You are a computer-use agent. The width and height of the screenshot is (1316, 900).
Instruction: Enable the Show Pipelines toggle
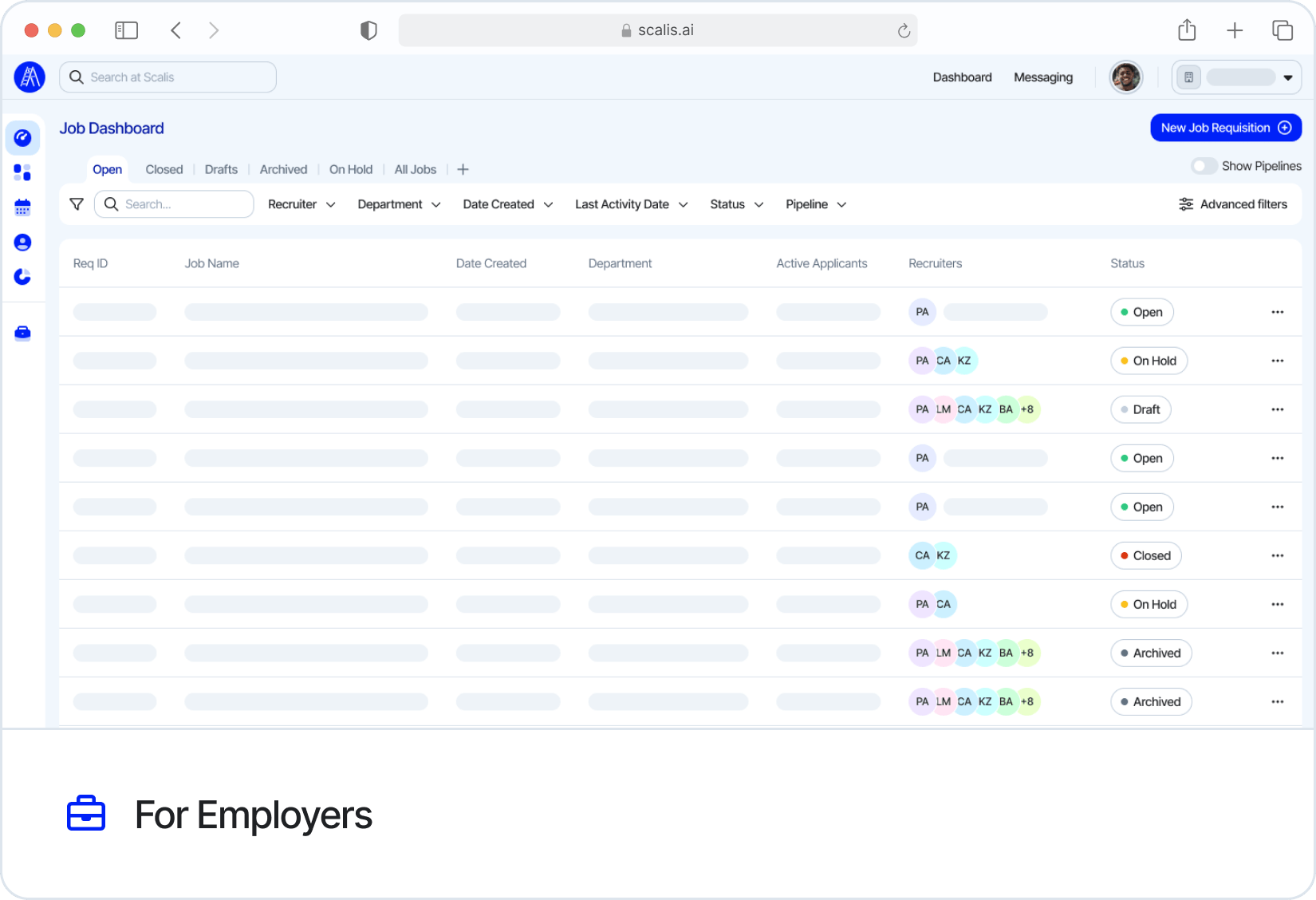click(x=1204, y=166)
